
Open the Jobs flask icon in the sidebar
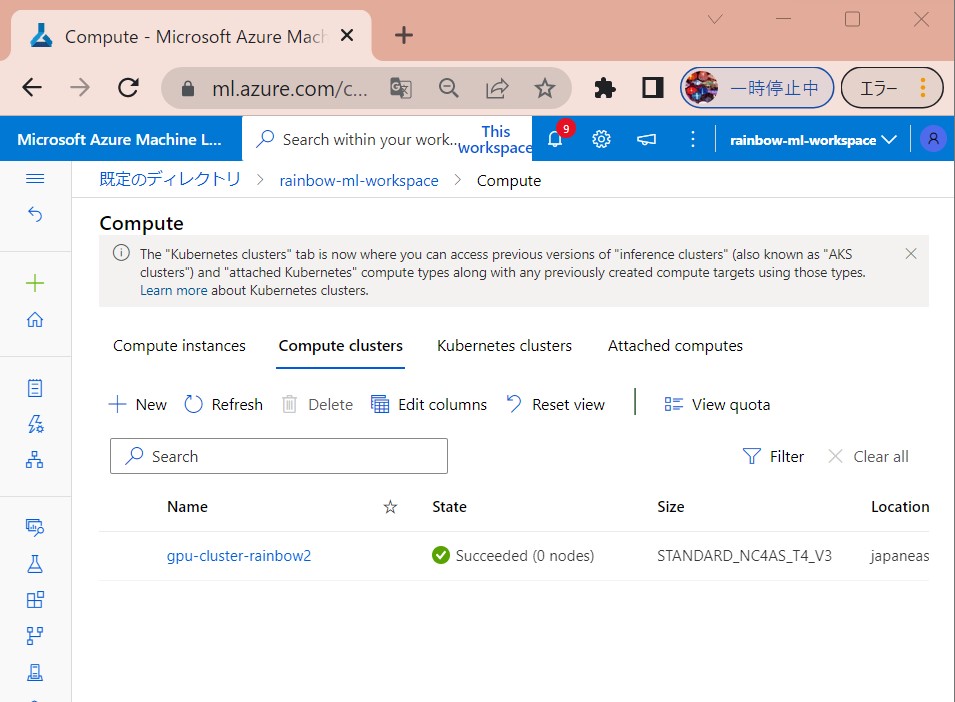tap(35, 564)
